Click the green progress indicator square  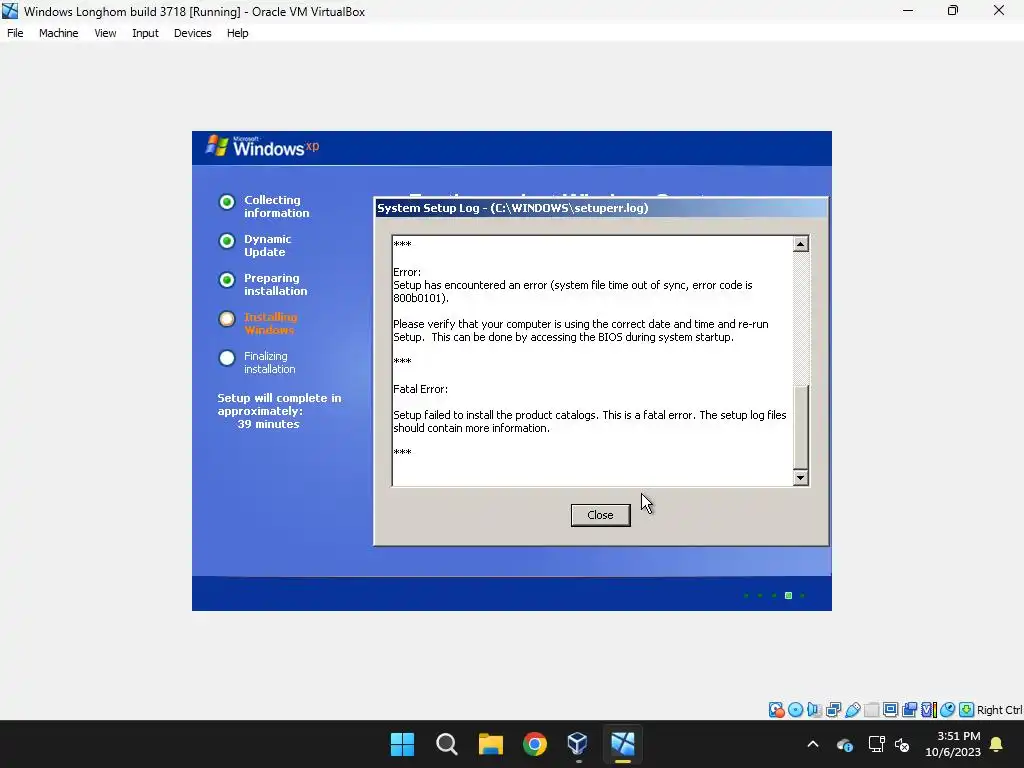tap(788, 596)
